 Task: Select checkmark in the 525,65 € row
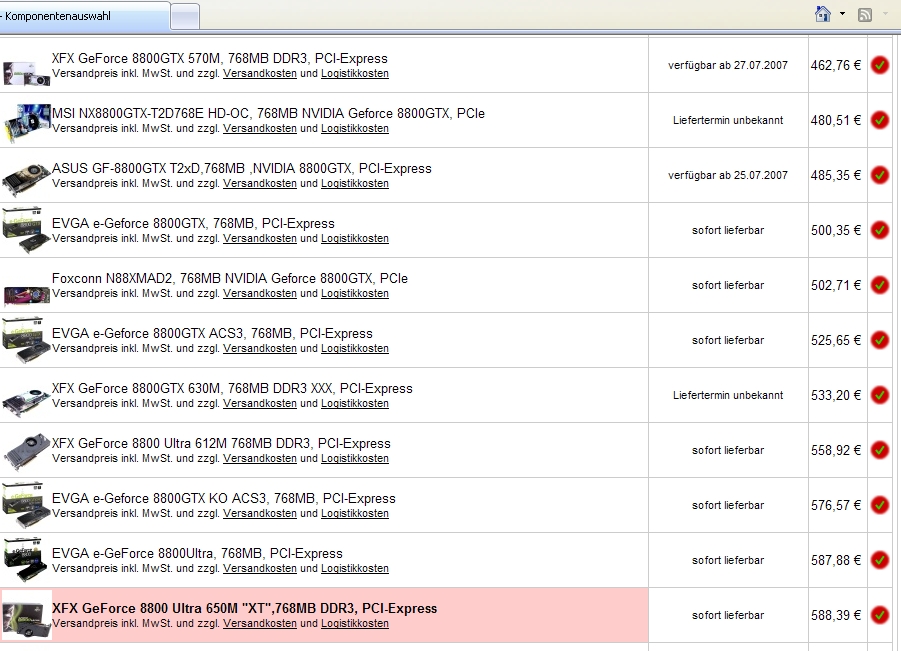point(879,340)
